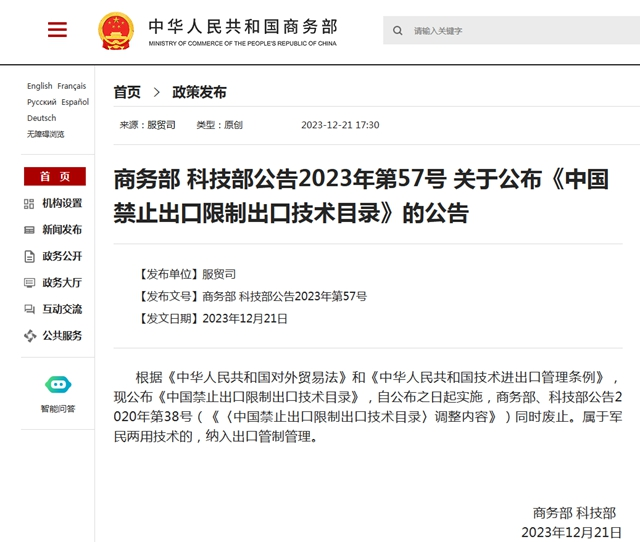Click the 【发文日期】2023年12月21日 line
Viewport: 640px width, 542px height.
pos(211,318)
